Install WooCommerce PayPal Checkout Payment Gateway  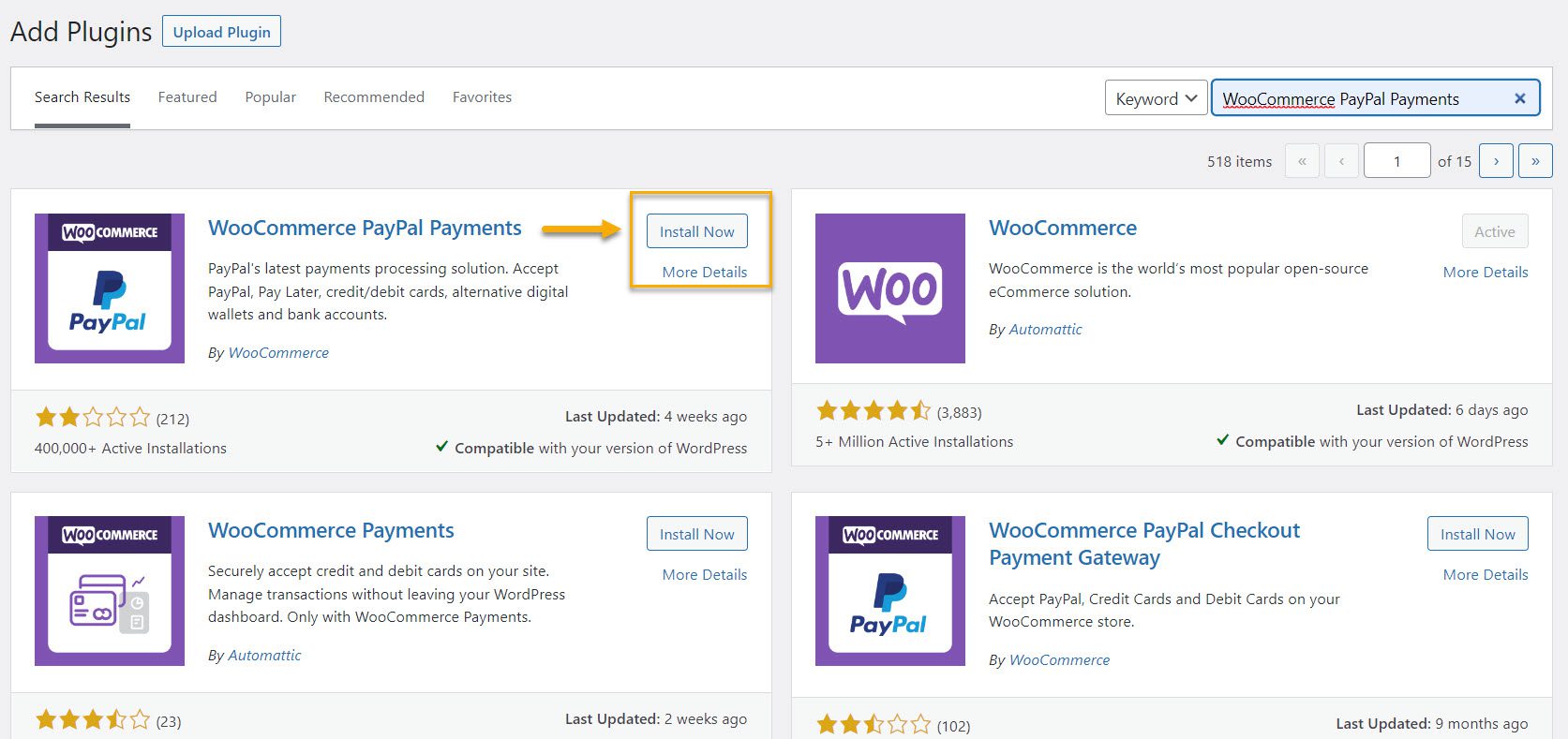[1478, 534]
